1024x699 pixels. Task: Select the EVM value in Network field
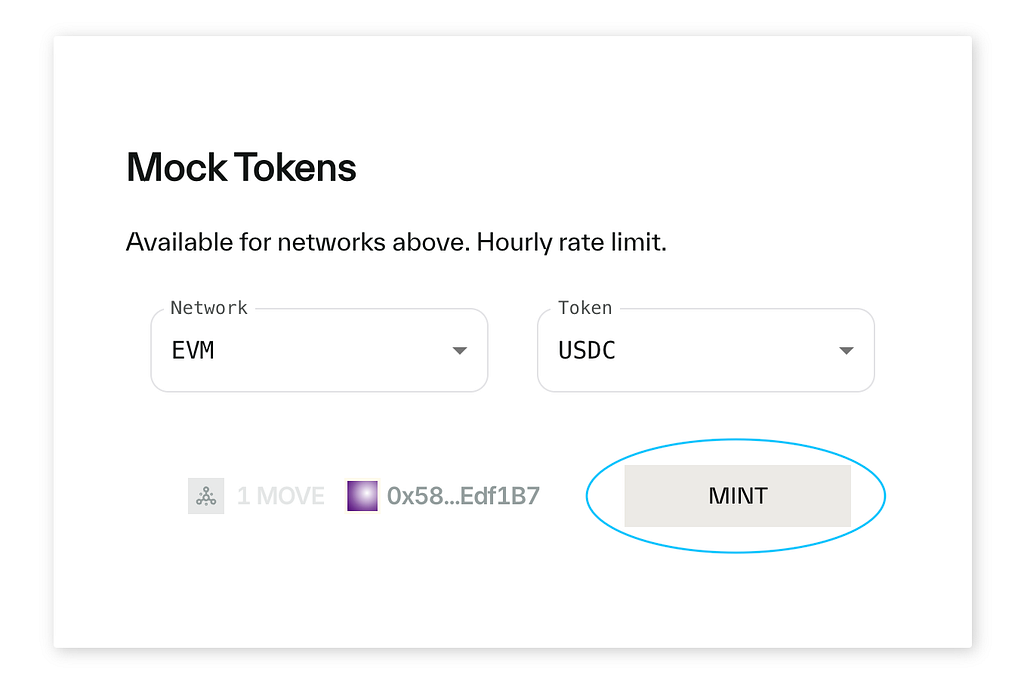pos(193,351)
